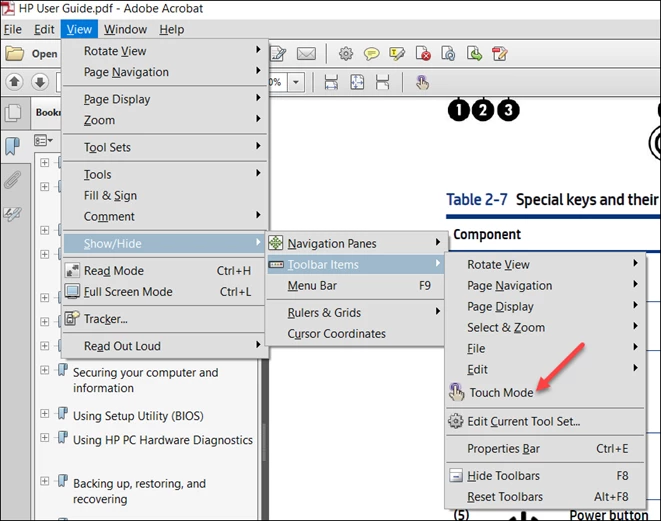Open the Edit menu in menu bar
The height and width of the screenshot is (521, 661).
tap(44, 30)
